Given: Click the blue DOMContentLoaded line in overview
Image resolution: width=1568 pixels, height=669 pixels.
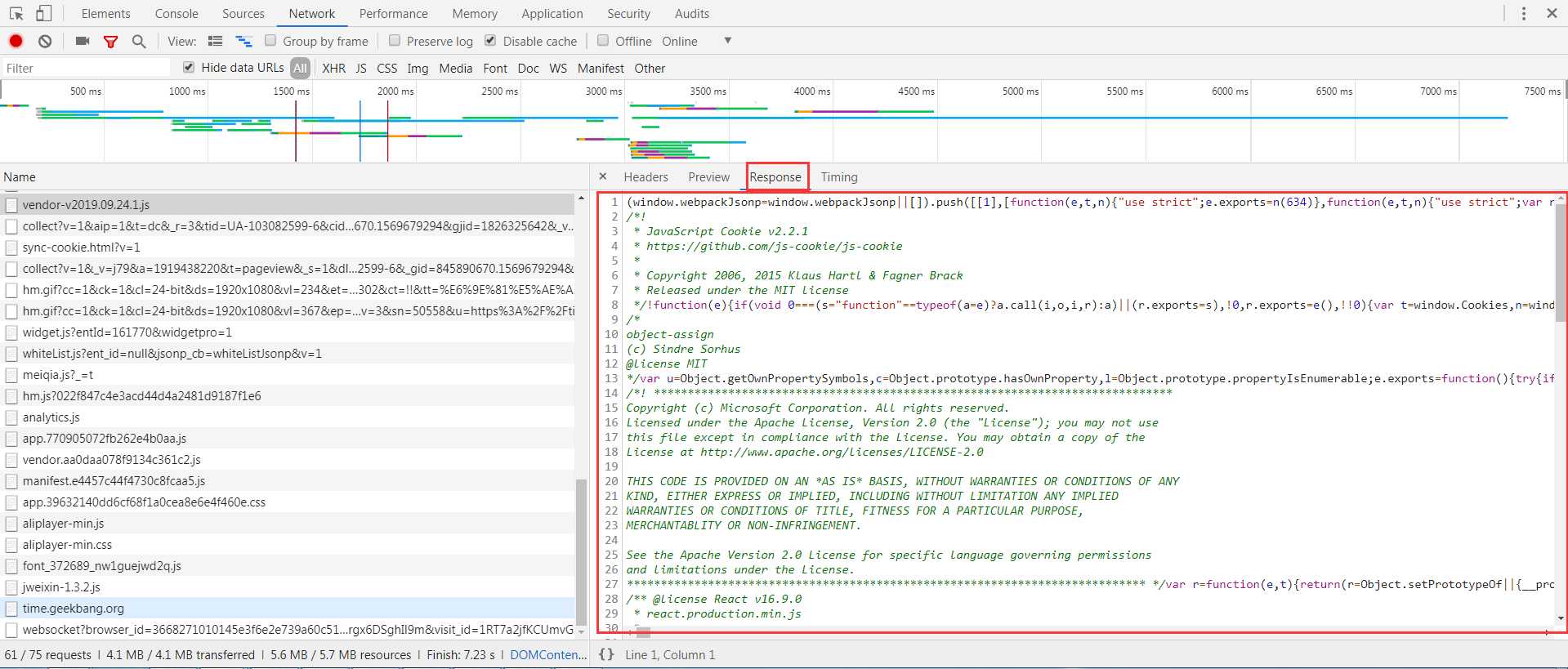Looking at the screenshot, I should pyautogui.click(x=360, y=131).
